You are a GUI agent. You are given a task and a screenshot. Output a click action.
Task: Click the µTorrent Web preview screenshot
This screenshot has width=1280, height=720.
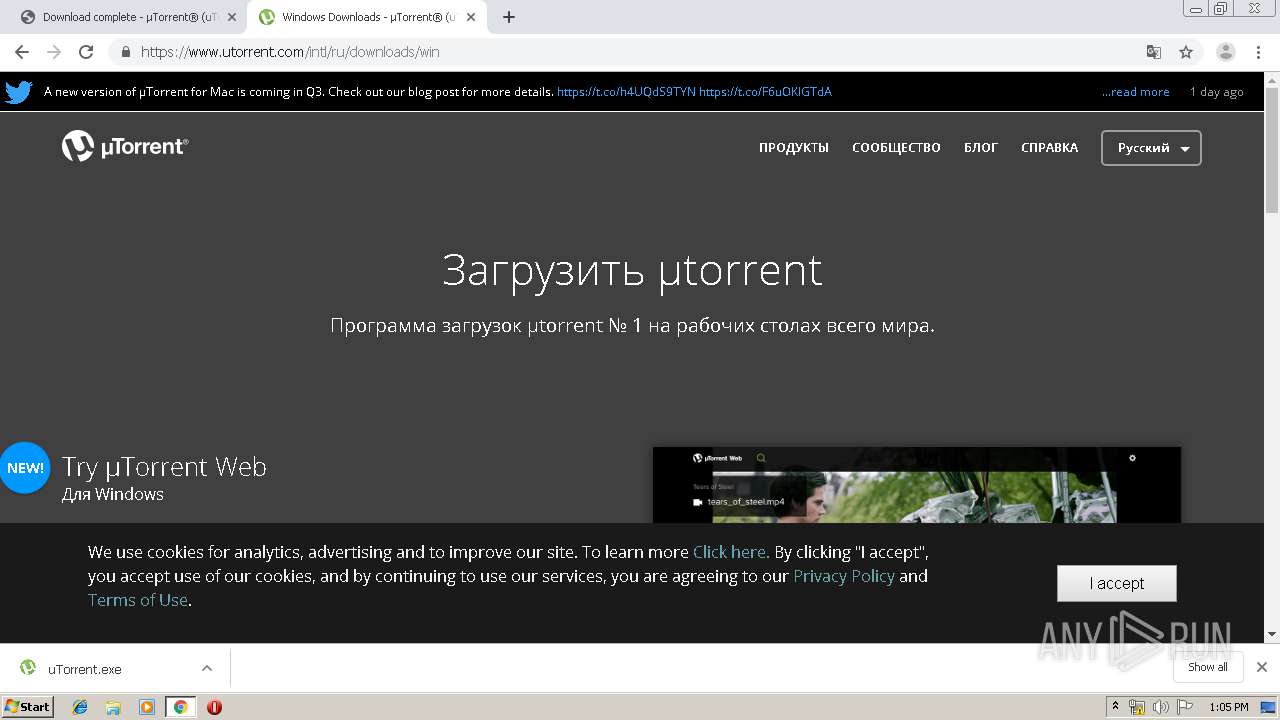pyautogui.click(x=917, y=485)
